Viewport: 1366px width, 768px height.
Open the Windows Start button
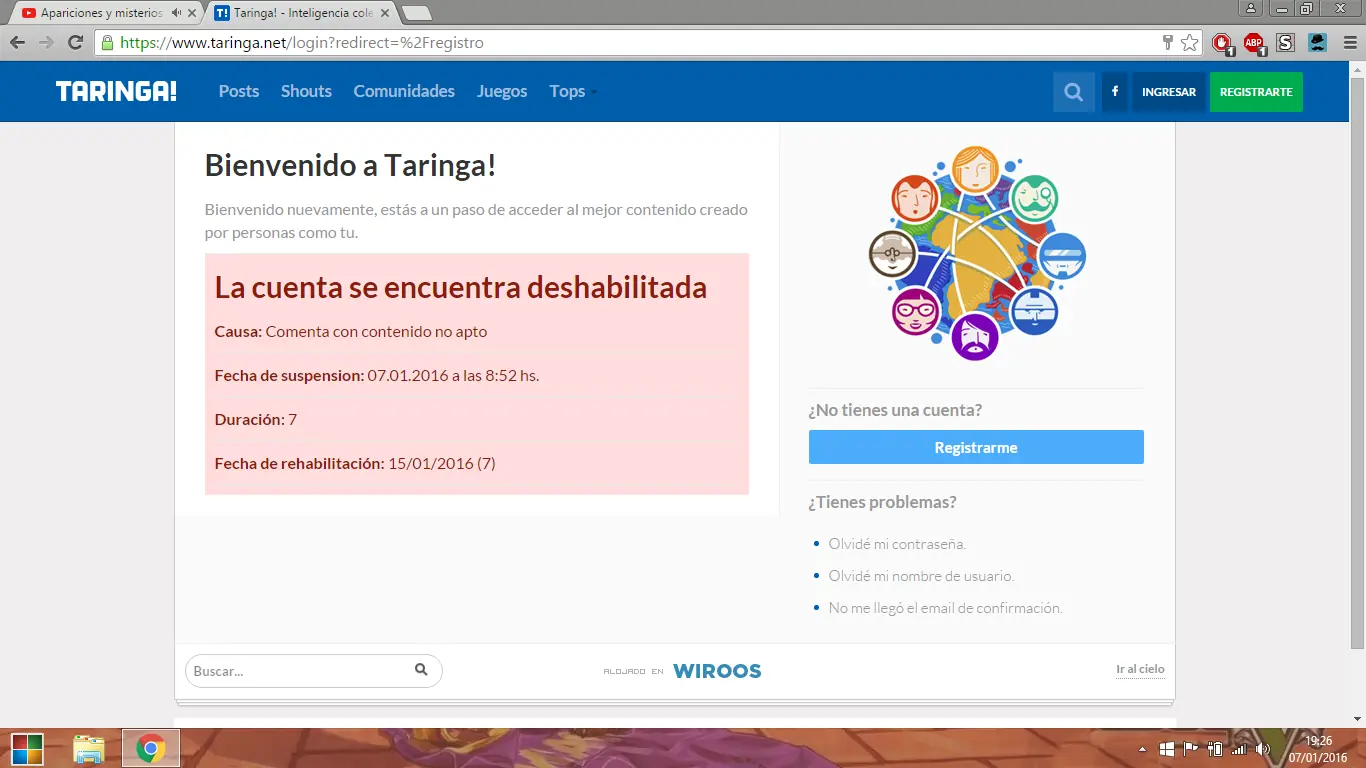coord(27,748)
